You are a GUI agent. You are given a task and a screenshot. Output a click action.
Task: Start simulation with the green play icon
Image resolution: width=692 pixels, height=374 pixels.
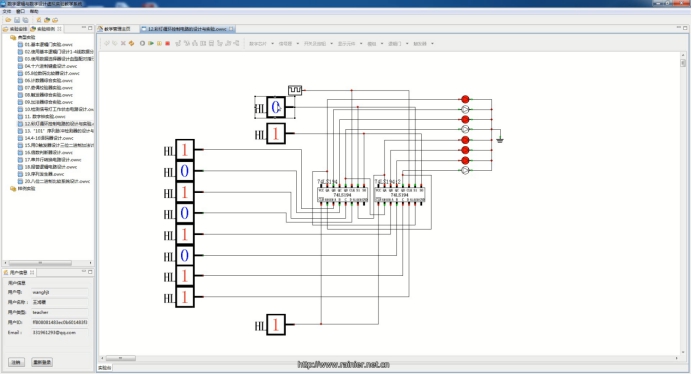pos(151,43)
